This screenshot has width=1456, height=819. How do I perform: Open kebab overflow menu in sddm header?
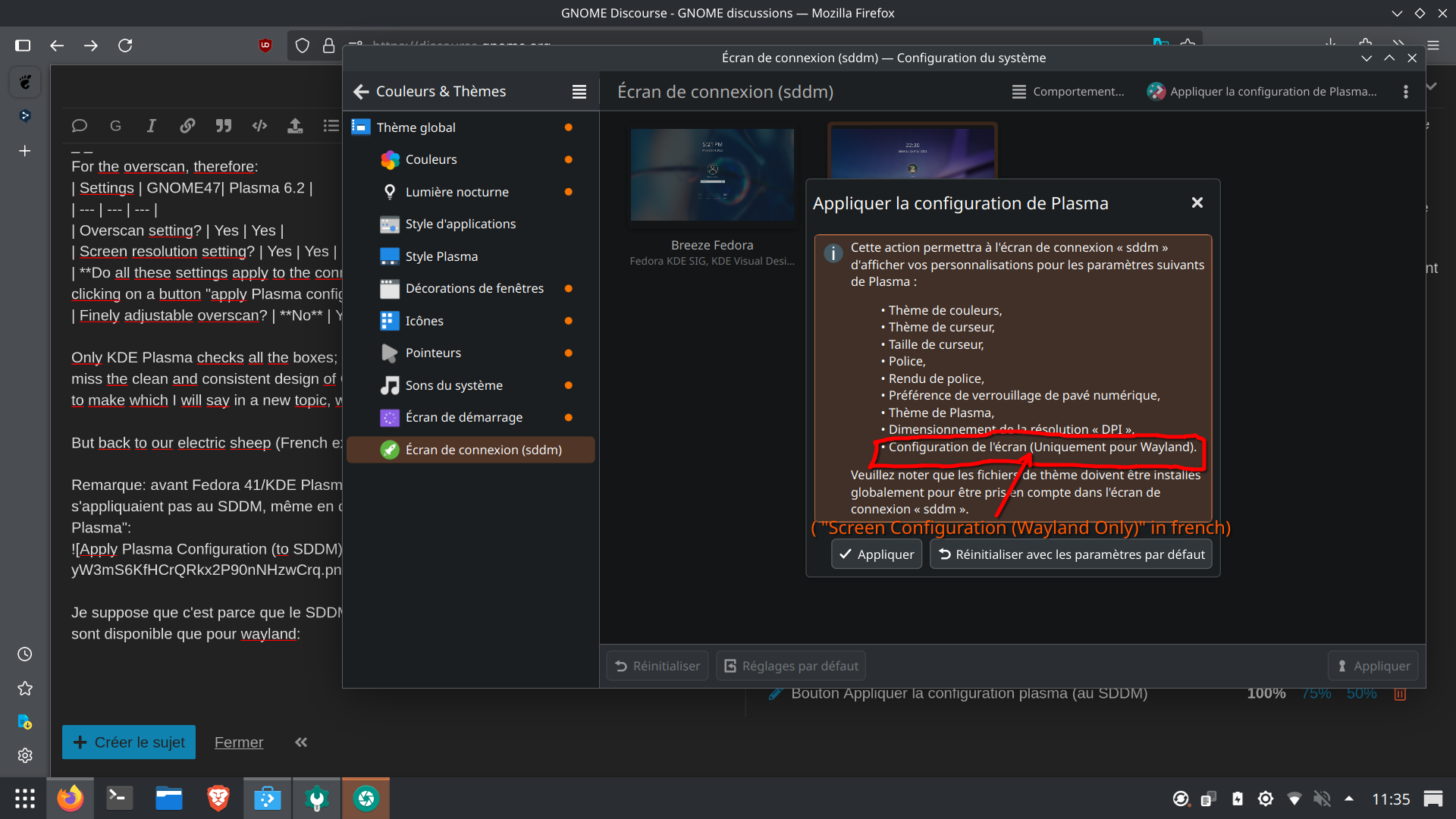pos(1406,92)
